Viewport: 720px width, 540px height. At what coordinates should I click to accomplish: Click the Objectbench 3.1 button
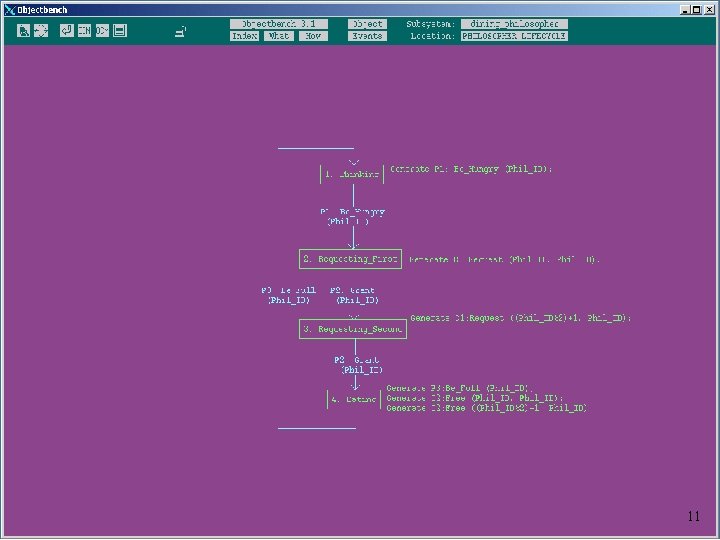click(279, 24)
